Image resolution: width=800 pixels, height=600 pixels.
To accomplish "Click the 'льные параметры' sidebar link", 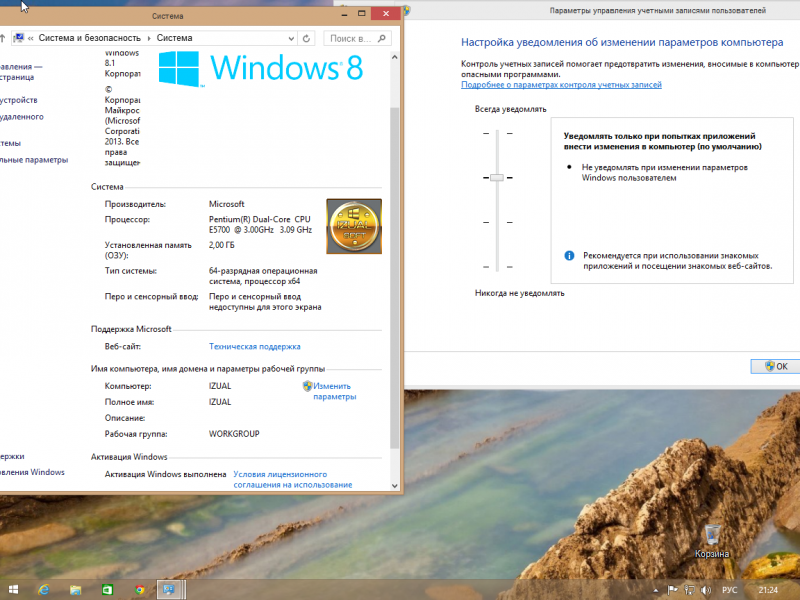I will (34, 160).
